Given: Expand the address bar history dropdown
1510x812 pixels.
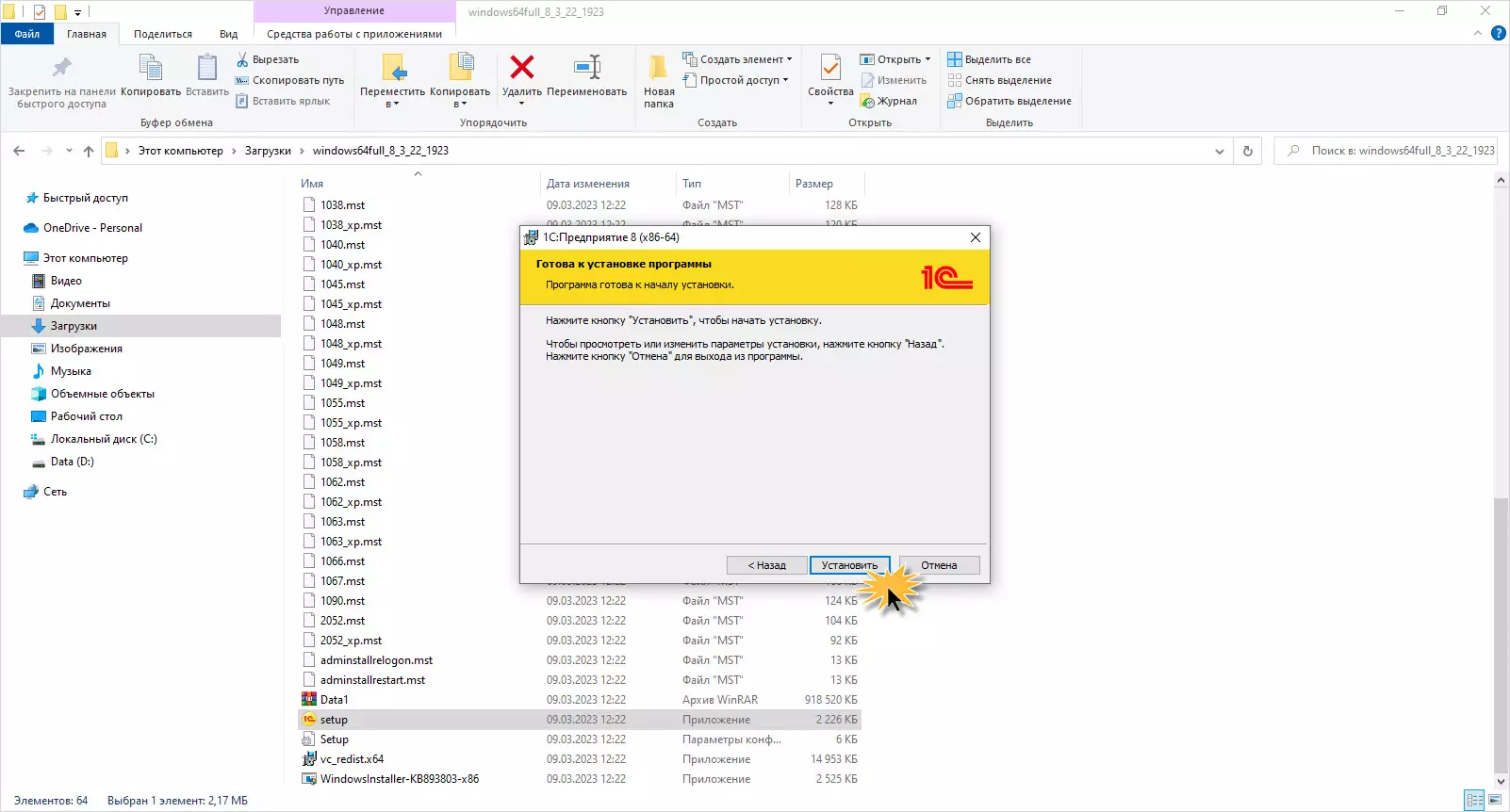Looking at the screenshot, I should click(1220, 151).
